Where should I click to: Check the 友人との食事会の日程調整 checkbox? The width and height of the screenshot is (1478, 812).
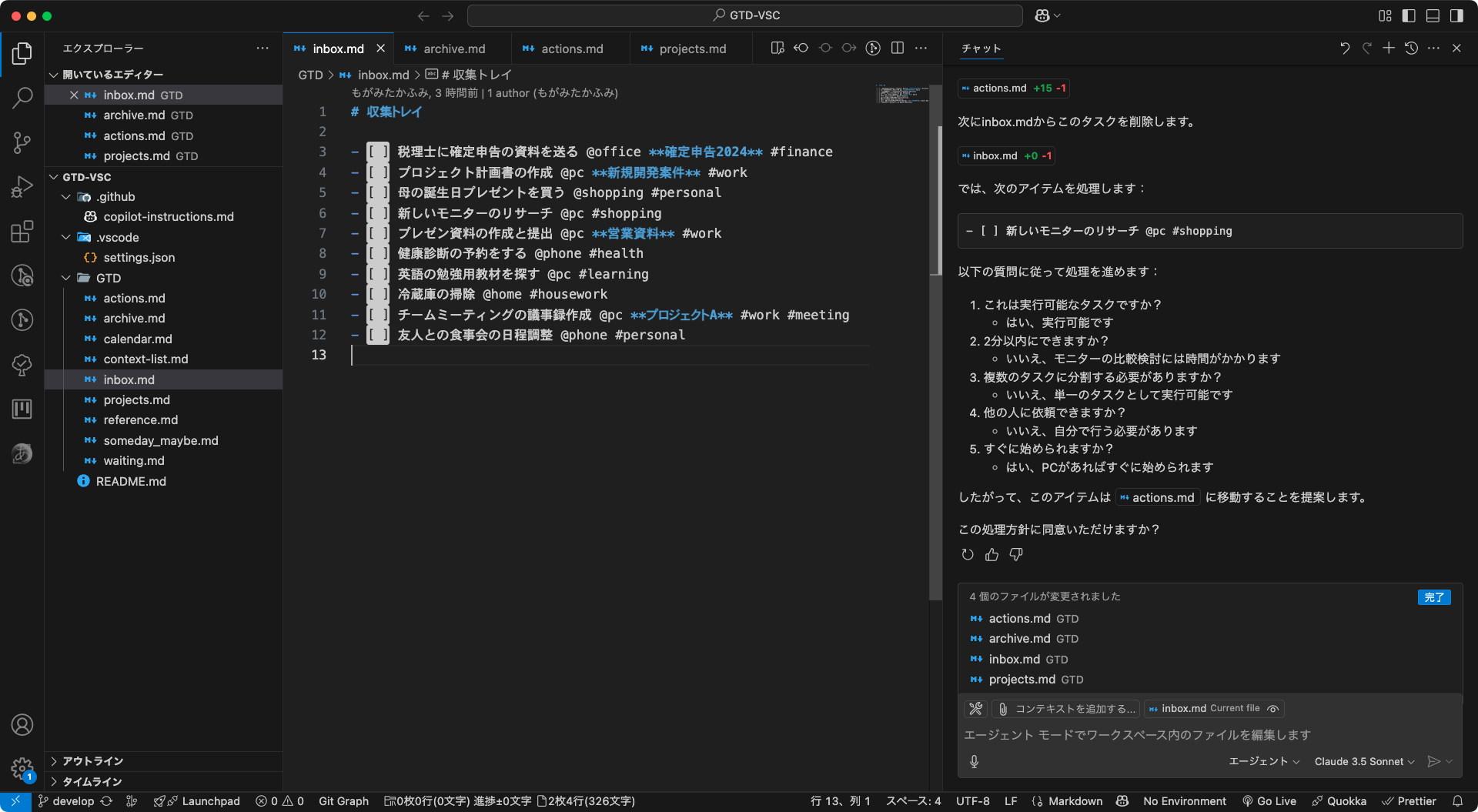(377, 335)
